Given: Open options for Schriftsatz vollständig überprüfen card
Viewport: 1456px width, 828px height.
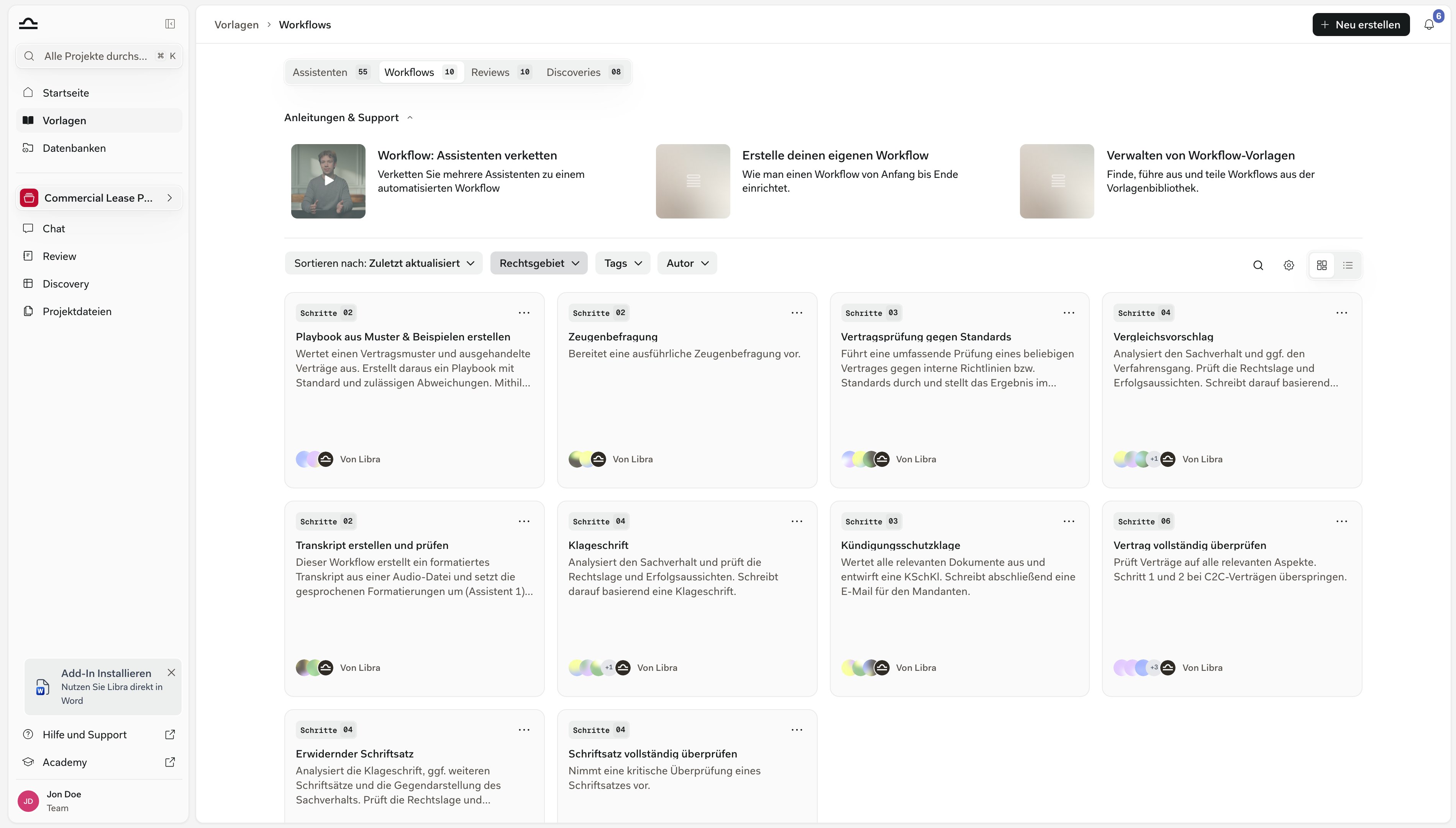Looking at the screenshot, I should click(797, 730).
